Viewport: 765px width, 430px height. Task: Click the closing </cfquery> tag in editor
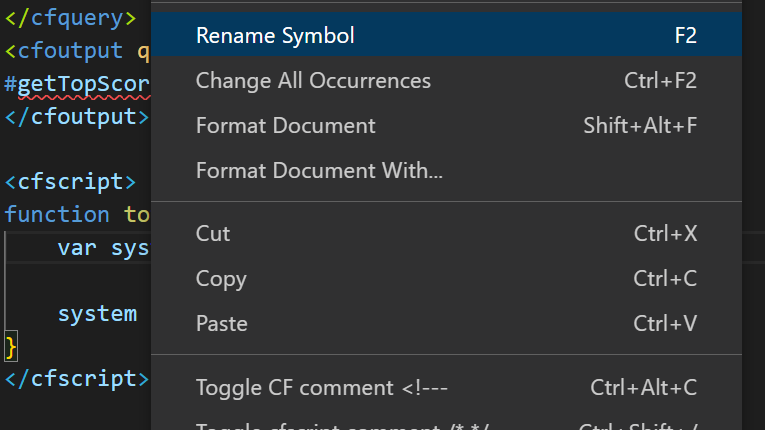[70, 17]
